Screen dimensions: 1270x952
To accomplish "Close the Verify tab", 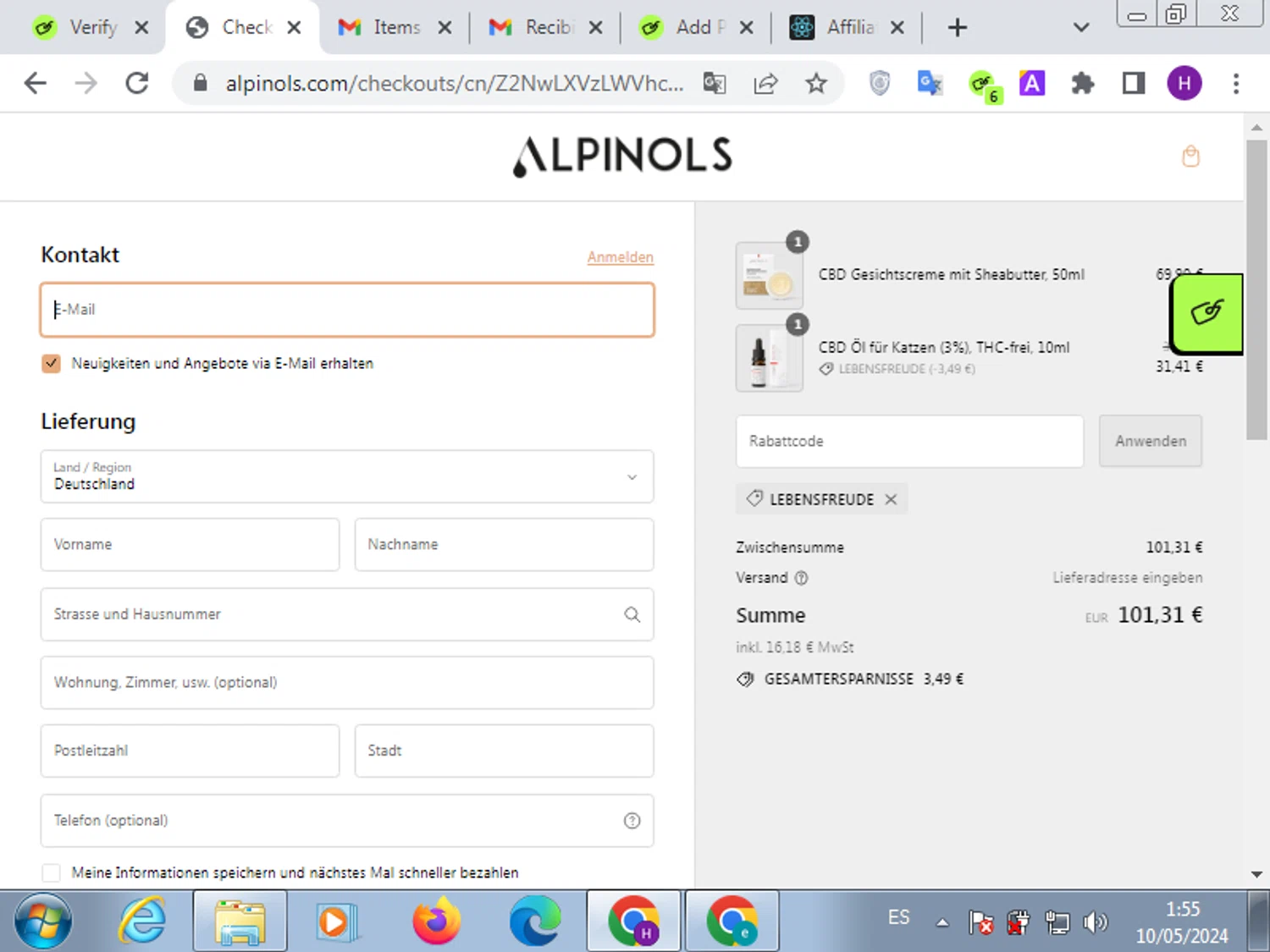I will click(x=142, y=27).
